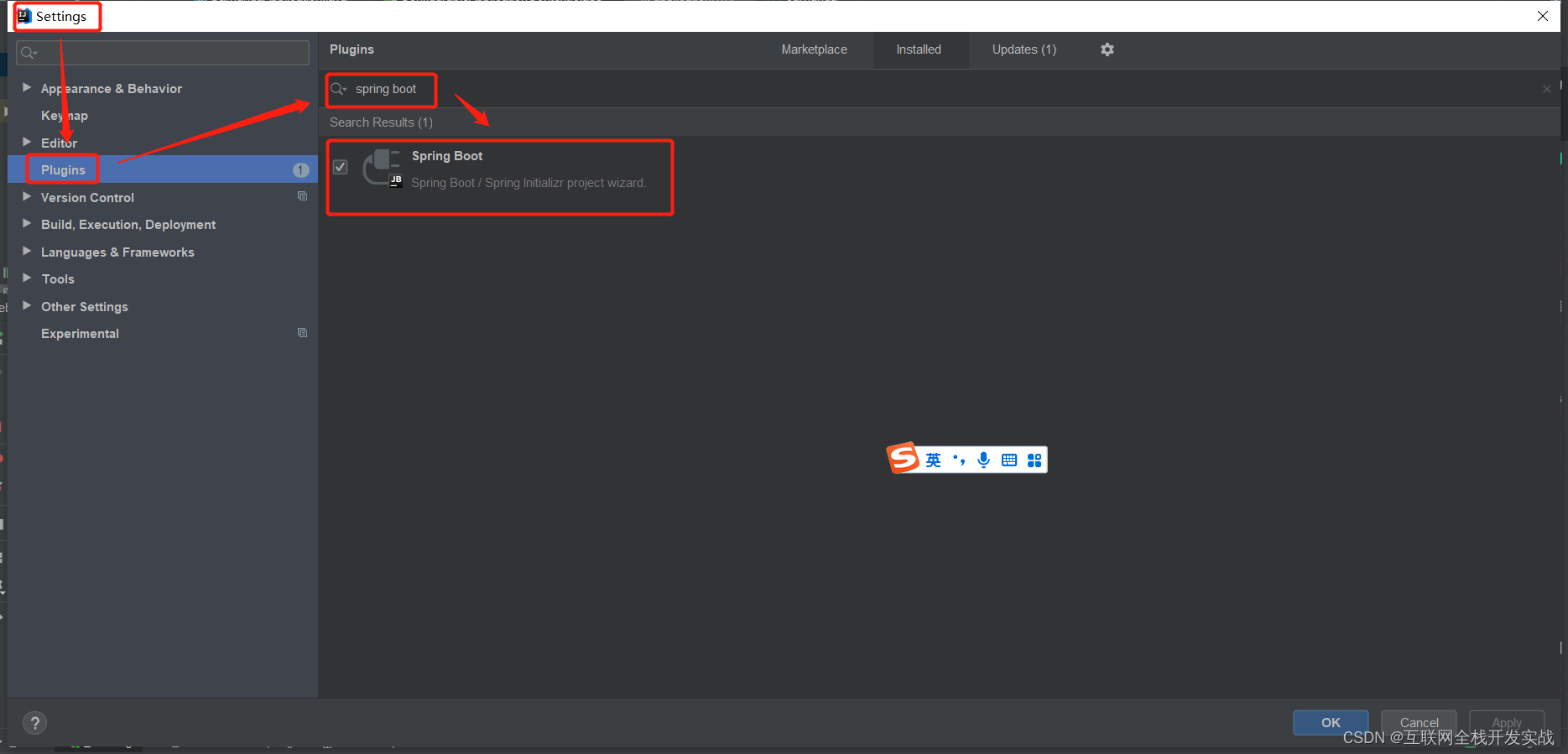
Task: Click the Apply button
Action: [1507, 722]
